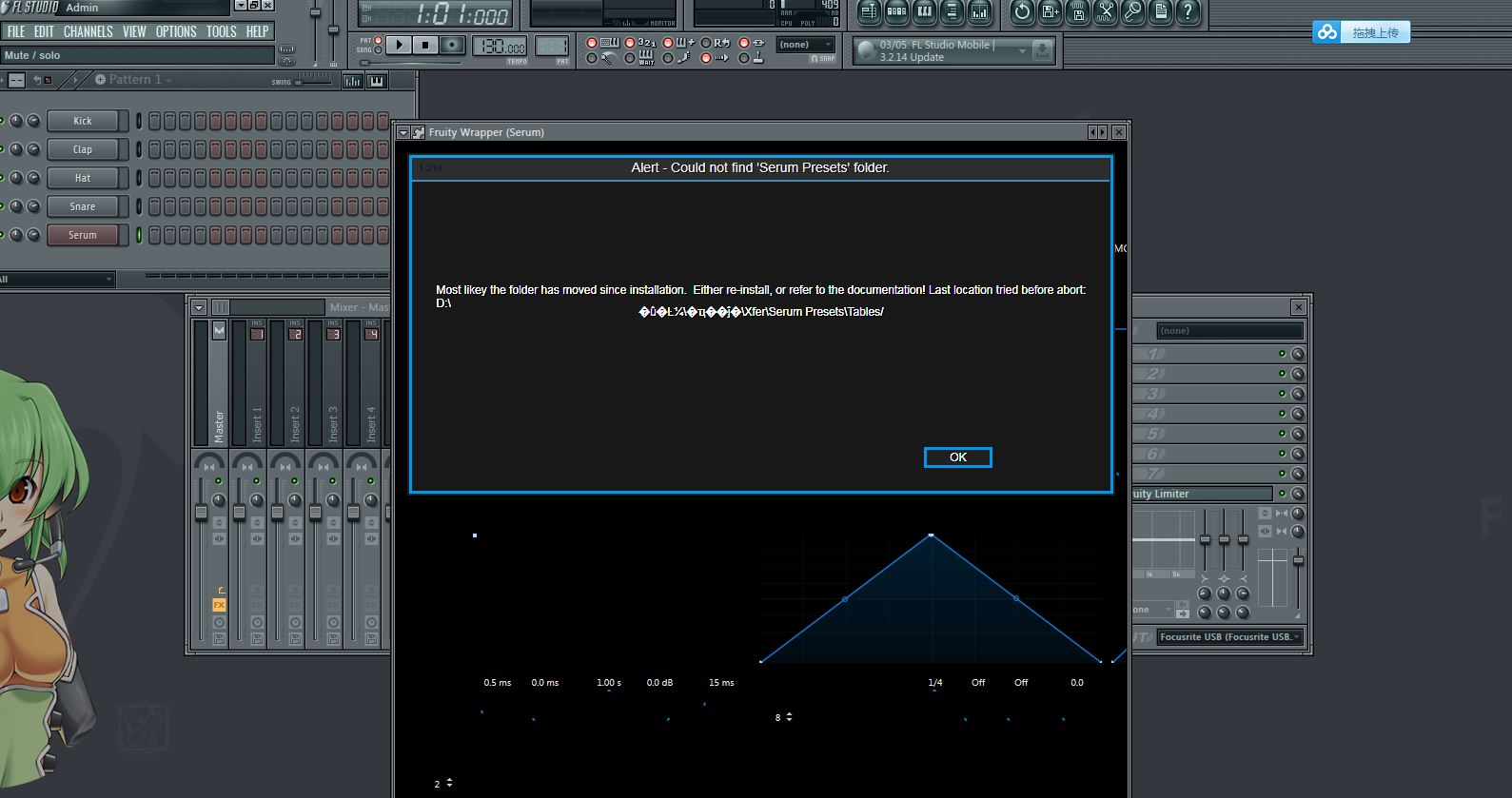
Task: Click the download arrow in news panel
Action: (x=1042, y=50)
